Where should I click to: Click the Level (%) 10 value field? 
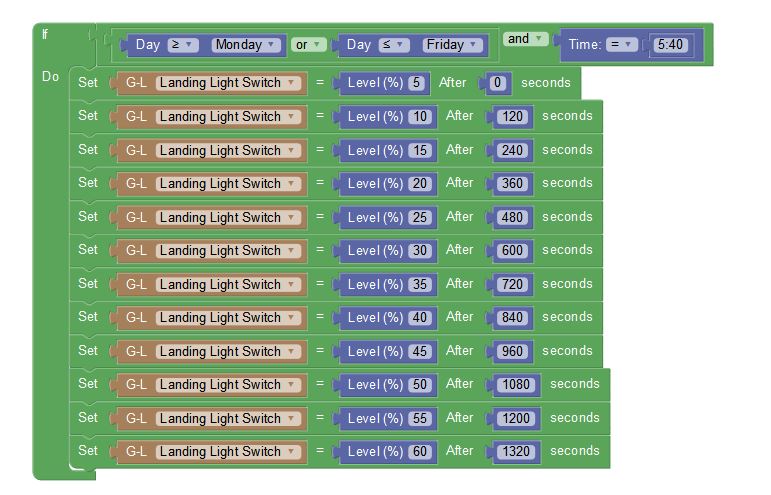click(420, 117)
